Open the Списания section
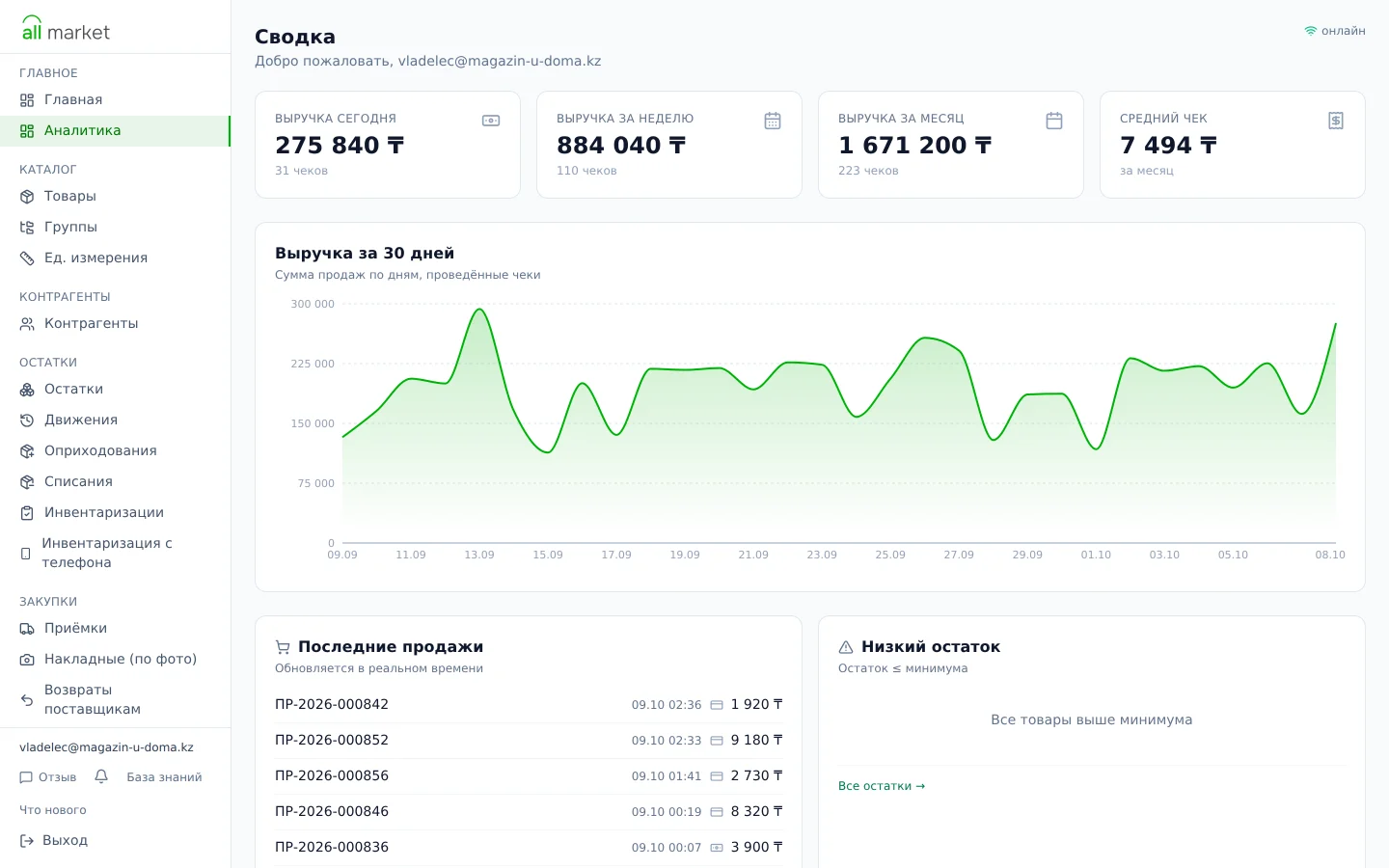 tap(115, 482)
